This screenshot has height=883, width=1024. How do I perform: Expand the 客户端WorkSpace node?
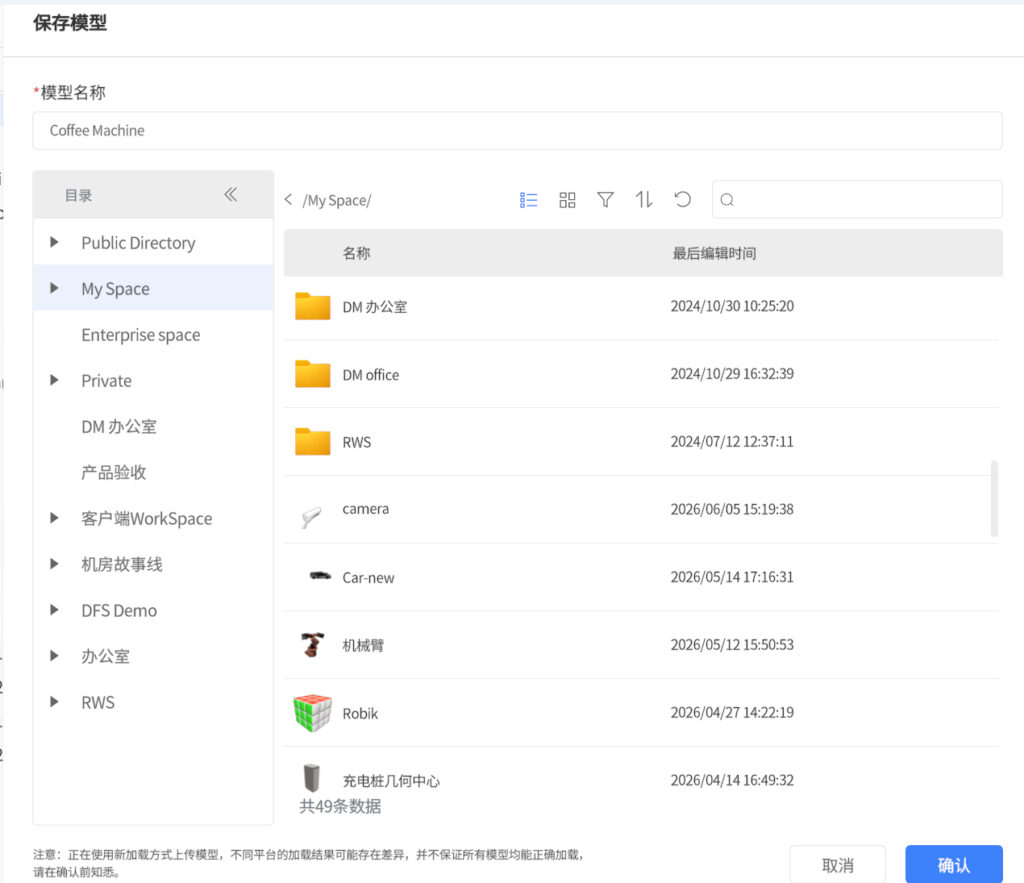[54, 518]
